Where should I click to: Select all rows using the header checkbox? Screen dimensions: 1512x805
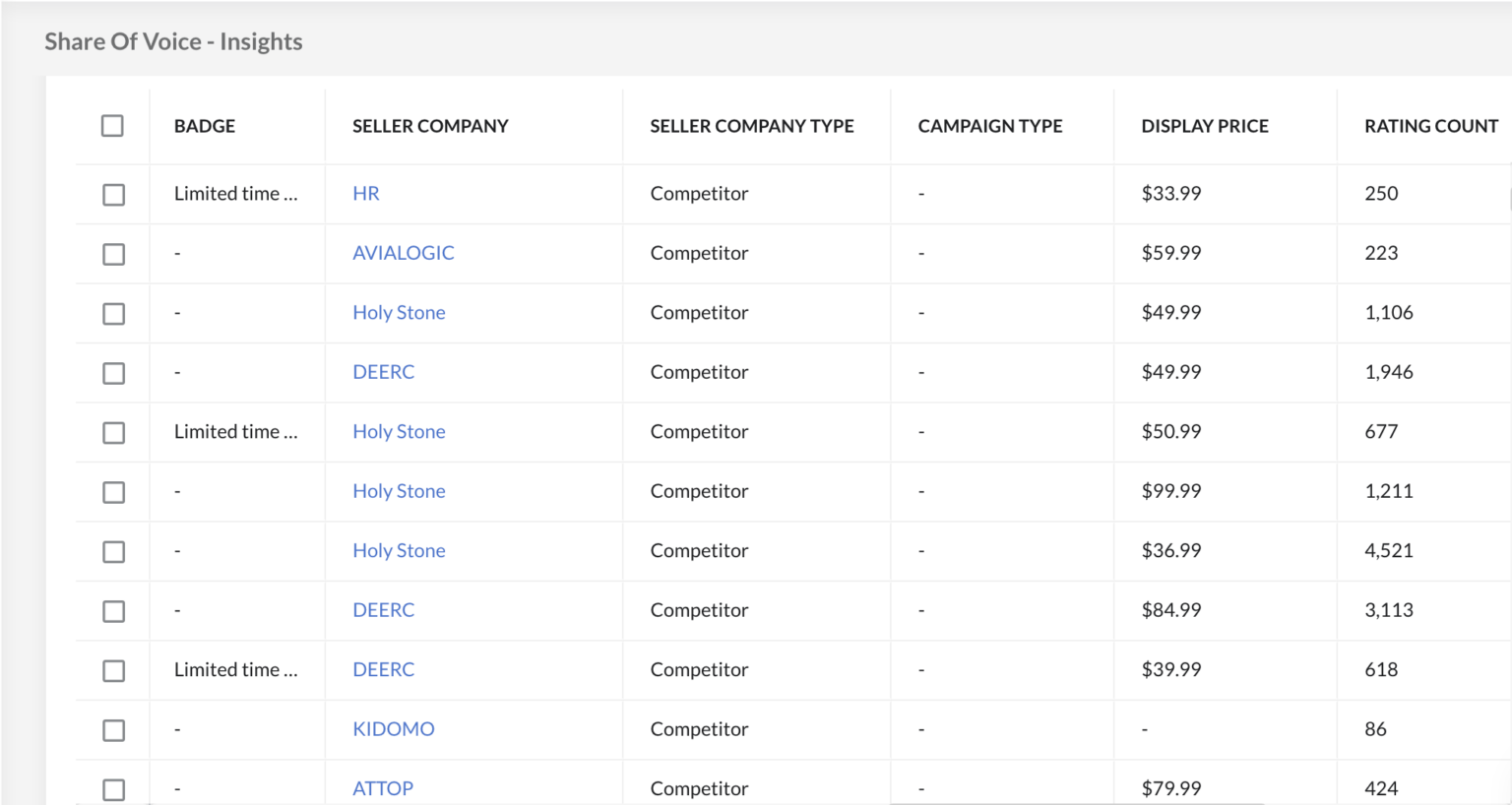[x=112, y=126]
